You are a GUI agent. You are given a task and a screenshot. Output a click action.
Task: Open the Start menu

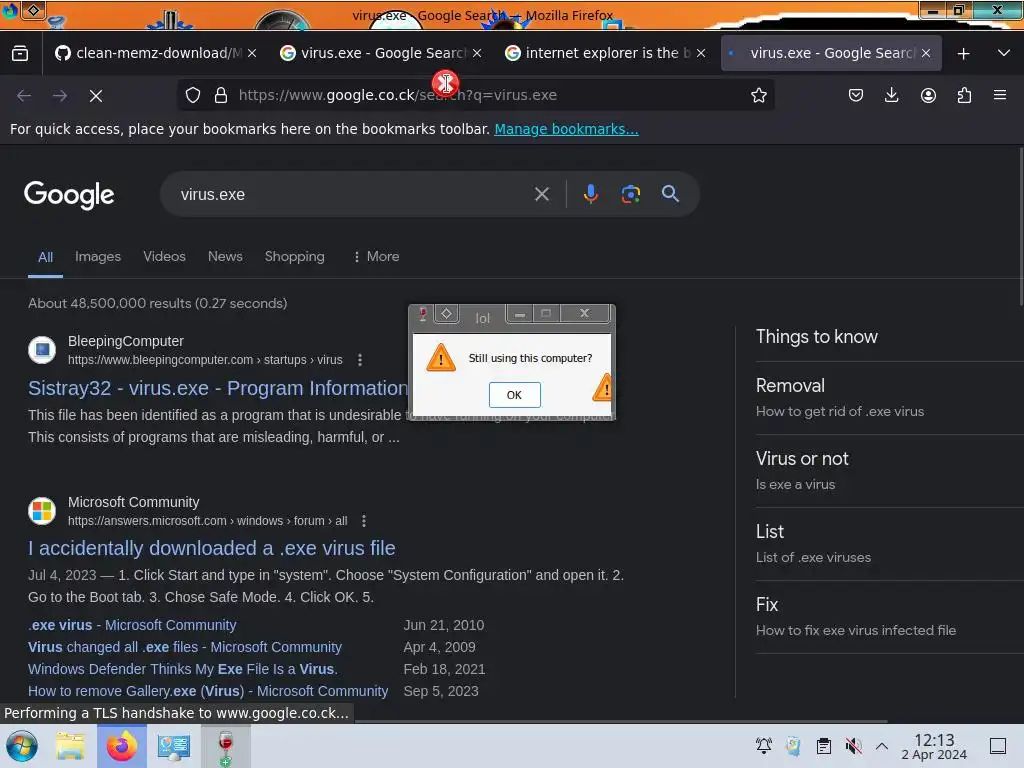[x=22, y=746]
